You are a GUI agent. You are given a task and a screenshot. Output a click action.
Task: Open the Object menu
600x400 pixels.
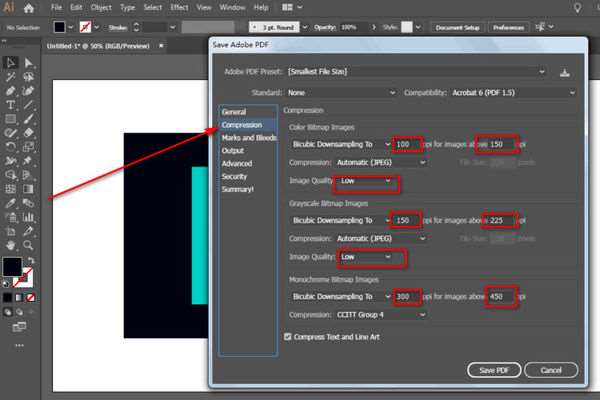[101, 7]
